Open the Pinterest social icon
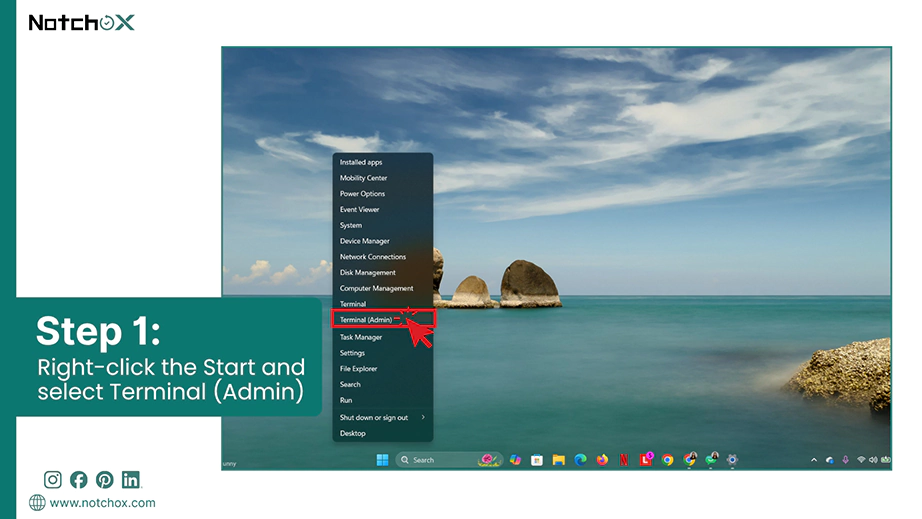Image resolution: width=922 pixels, height=519 pixels. [105, 480]
